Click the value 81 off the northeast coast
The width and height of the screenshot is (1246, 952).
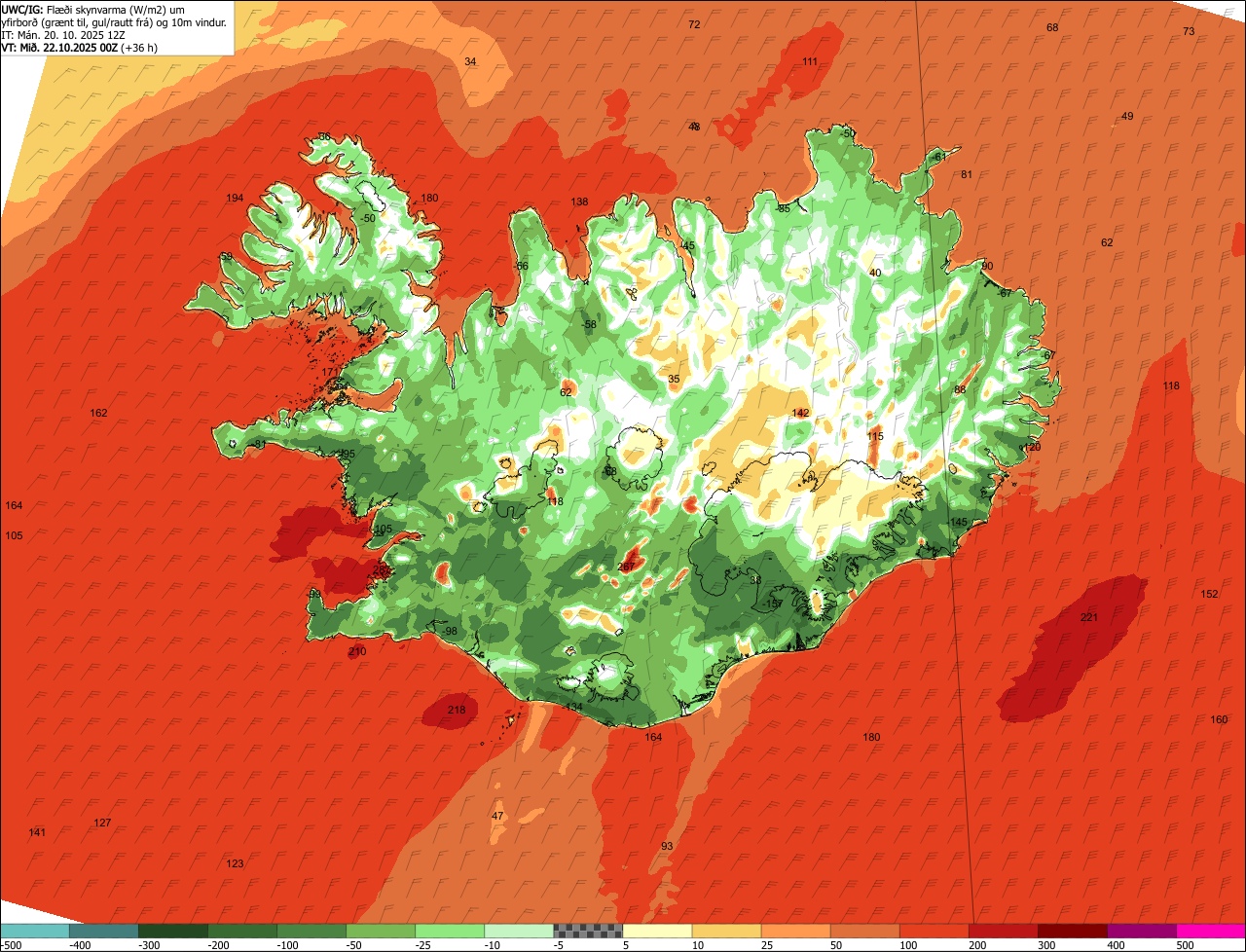click(x=967, y=174)
